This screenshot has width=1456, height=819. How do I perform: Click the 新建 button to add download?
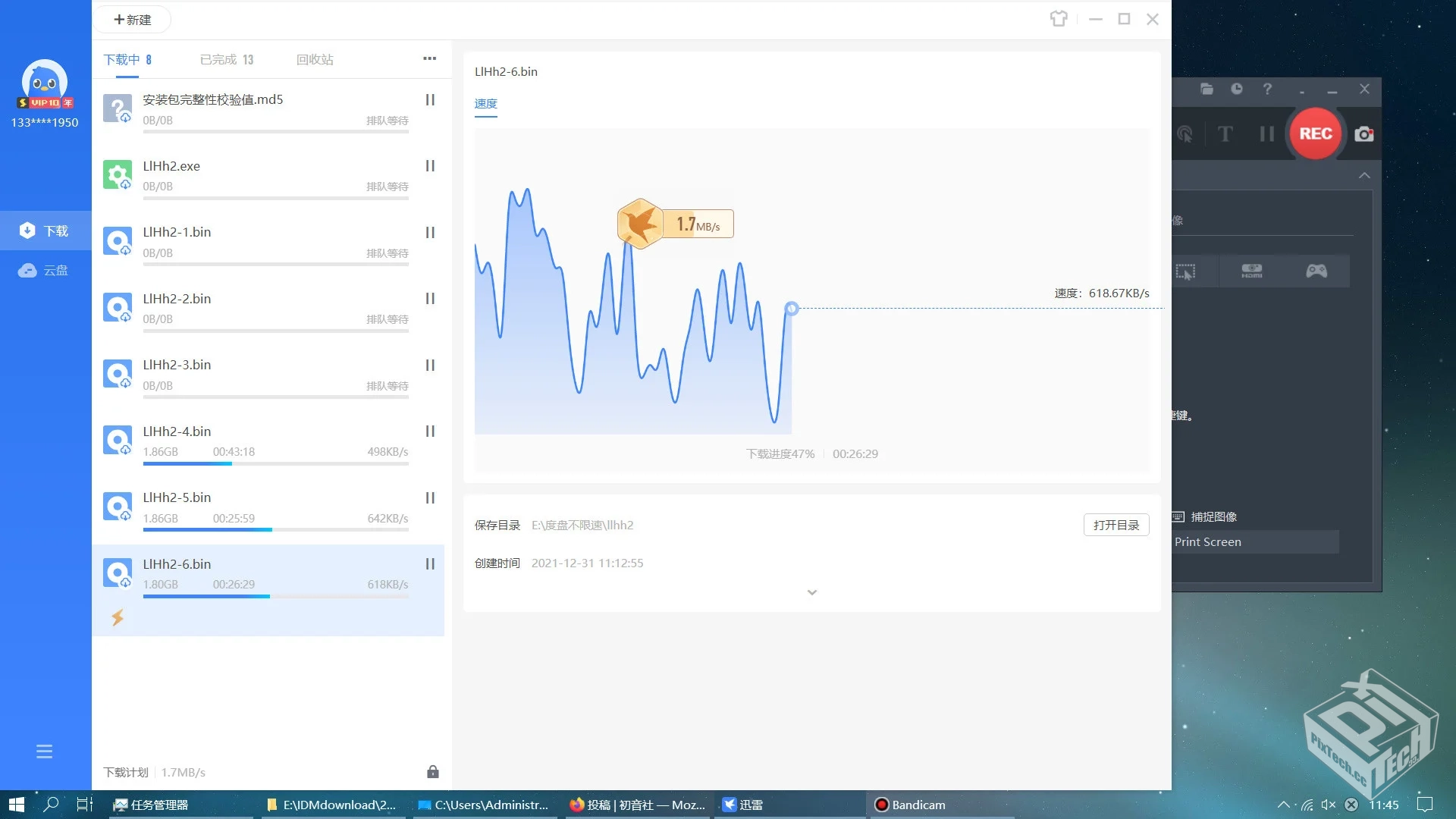click(132, 19)
